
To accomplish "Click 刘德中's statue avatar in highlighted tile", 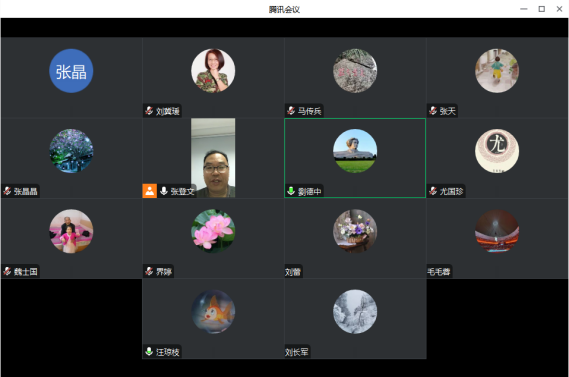I will pos(355,151).
